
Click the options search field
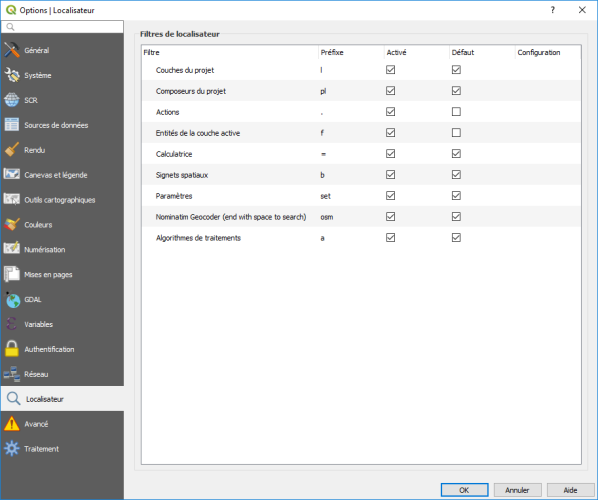62,27
